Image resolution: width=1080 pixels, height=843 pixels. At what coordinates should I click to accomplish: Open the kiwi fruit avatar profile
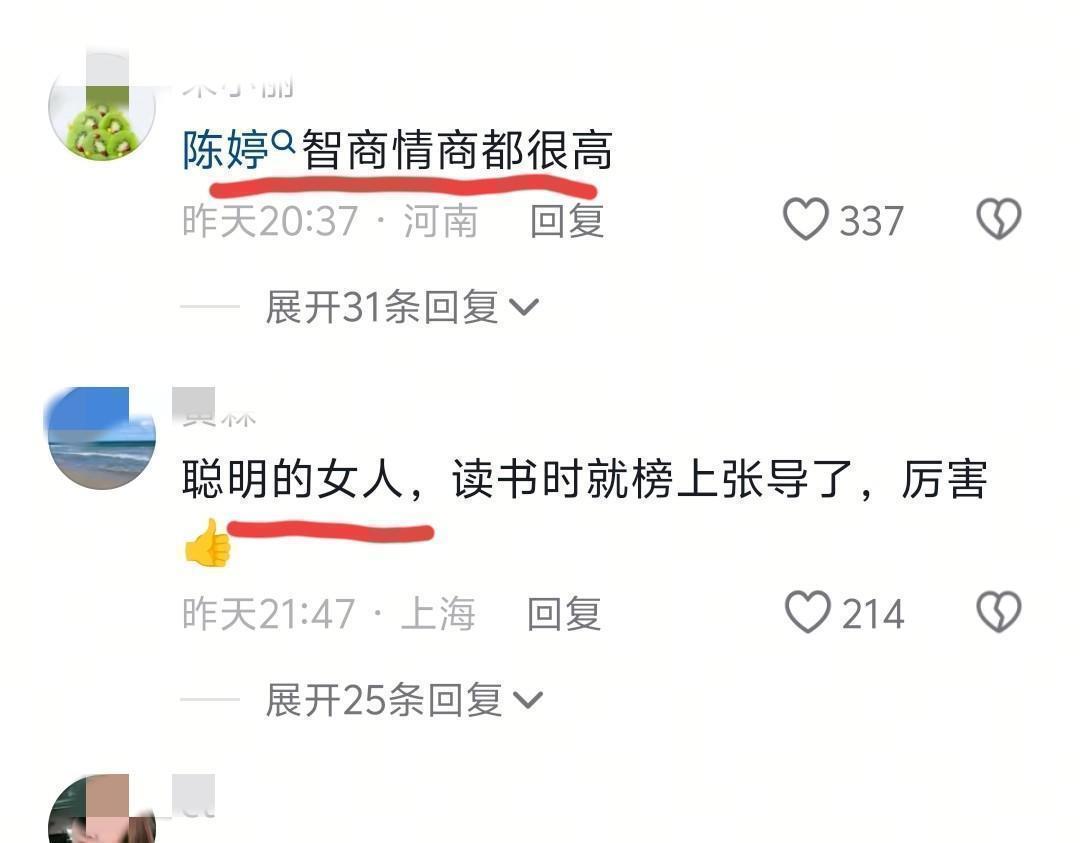pos(102,107)
